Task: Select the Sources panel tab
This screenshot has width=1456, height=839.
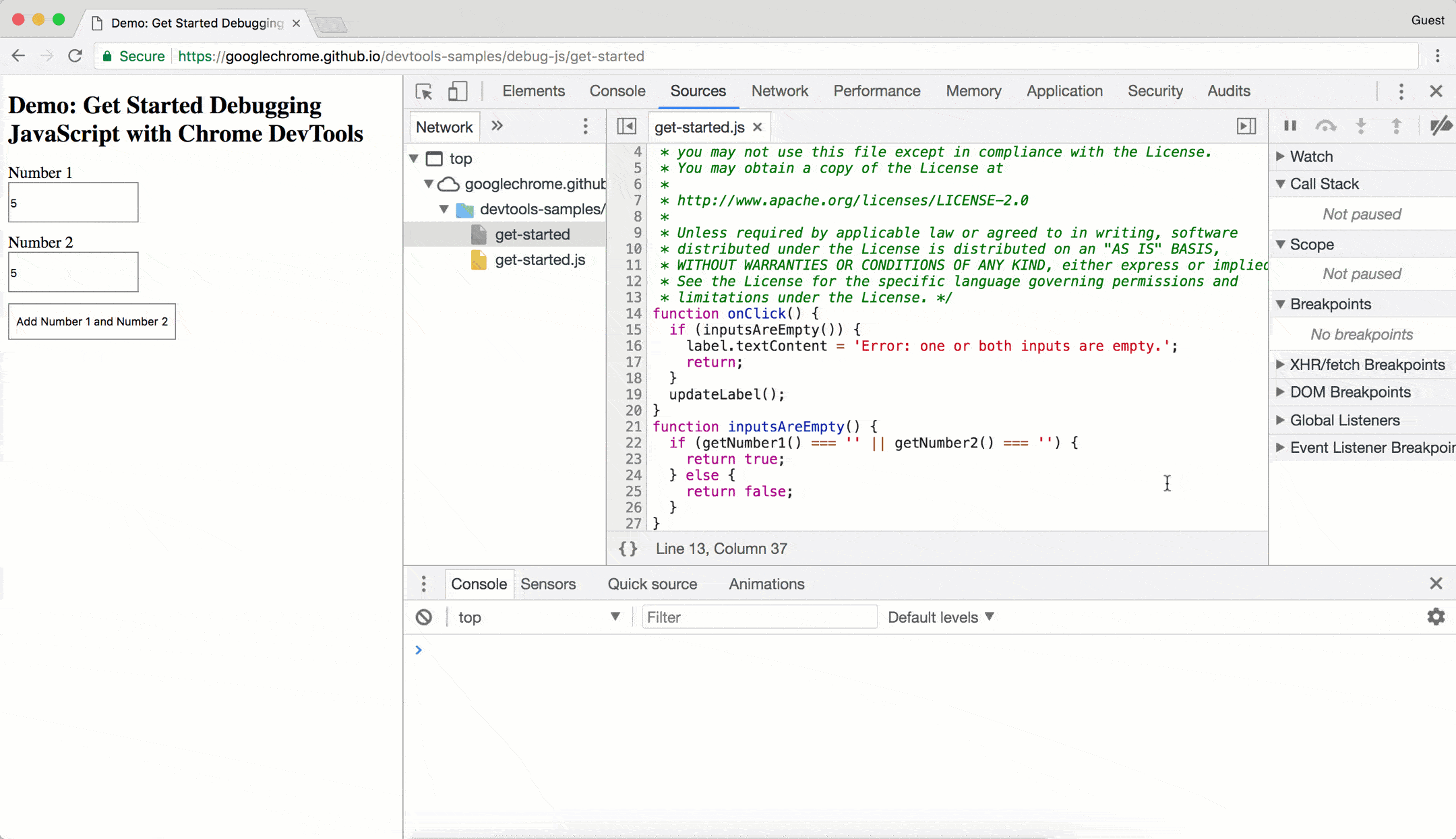Action: tap(697, 91)
